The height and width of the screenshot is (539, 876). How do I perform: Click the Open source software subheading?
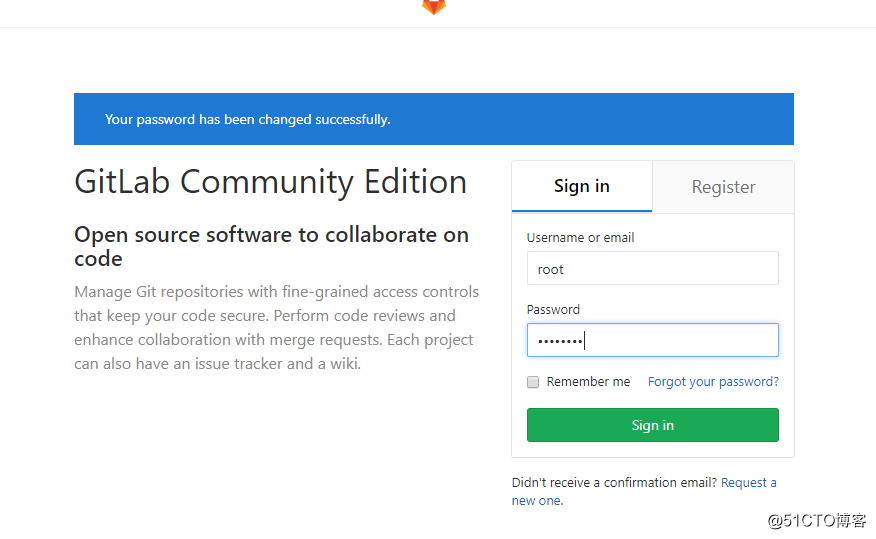[x=272, y=246]
